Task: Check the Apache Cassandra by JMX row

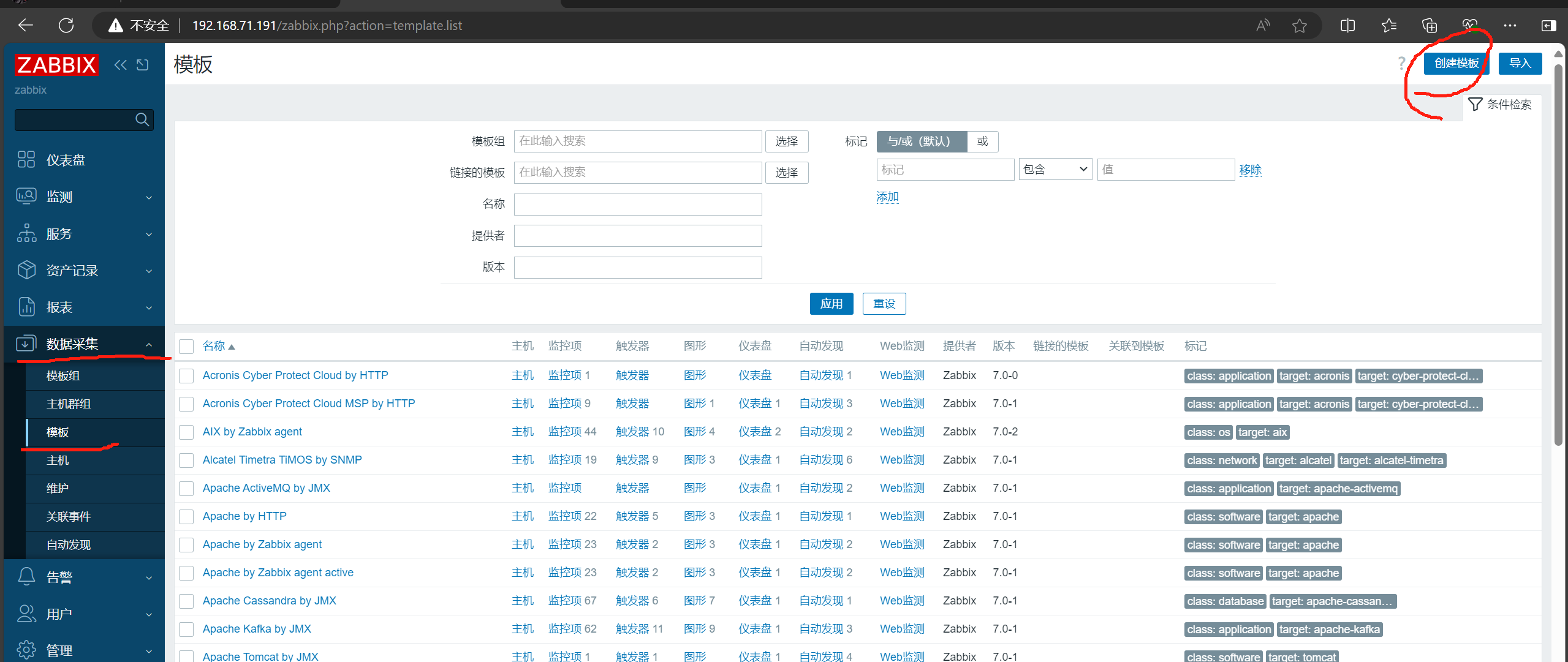Action: [186, 601]
